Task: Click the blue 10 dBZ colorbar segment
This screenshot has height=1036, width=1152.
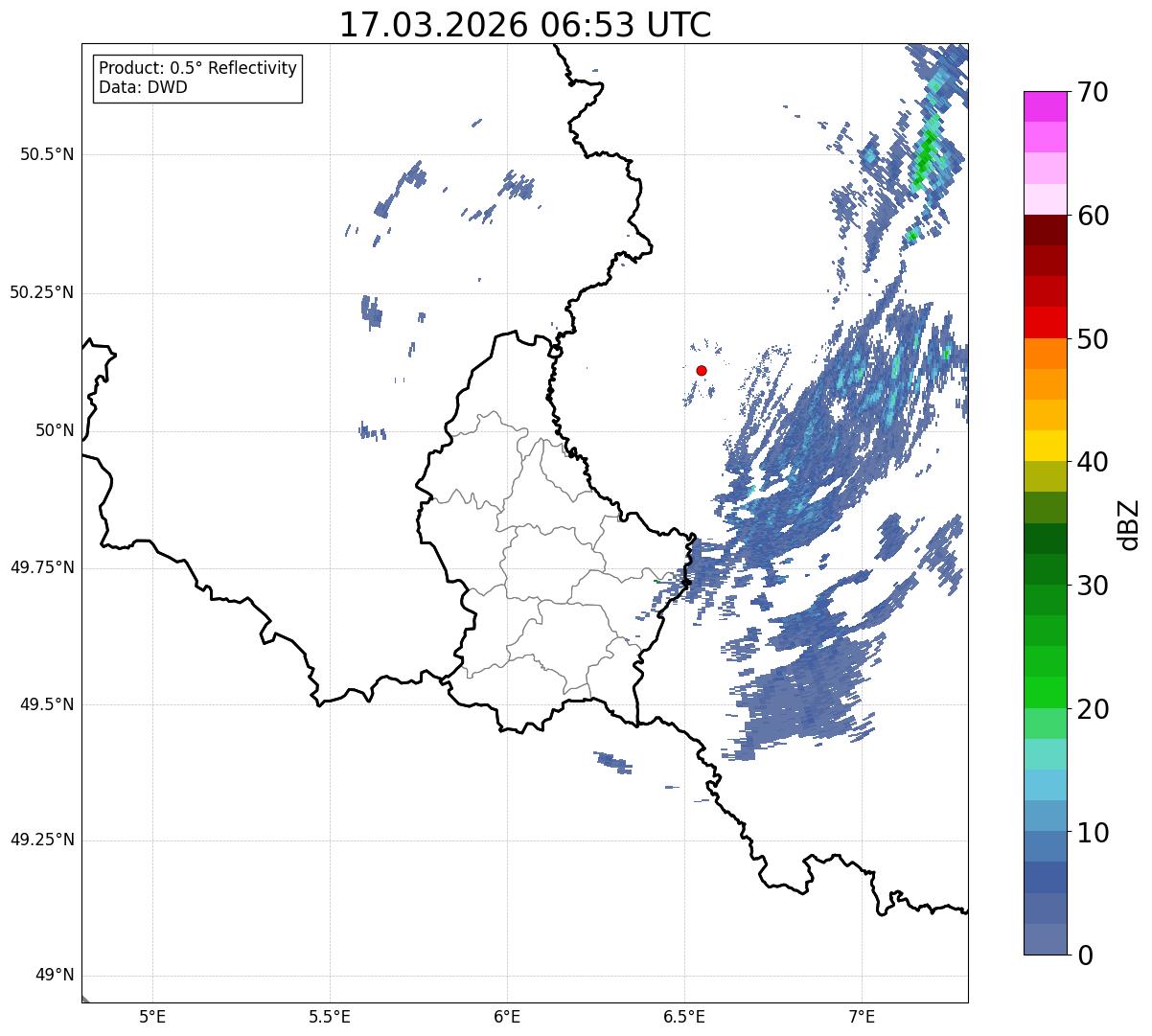Action: tap(1045, 816)
